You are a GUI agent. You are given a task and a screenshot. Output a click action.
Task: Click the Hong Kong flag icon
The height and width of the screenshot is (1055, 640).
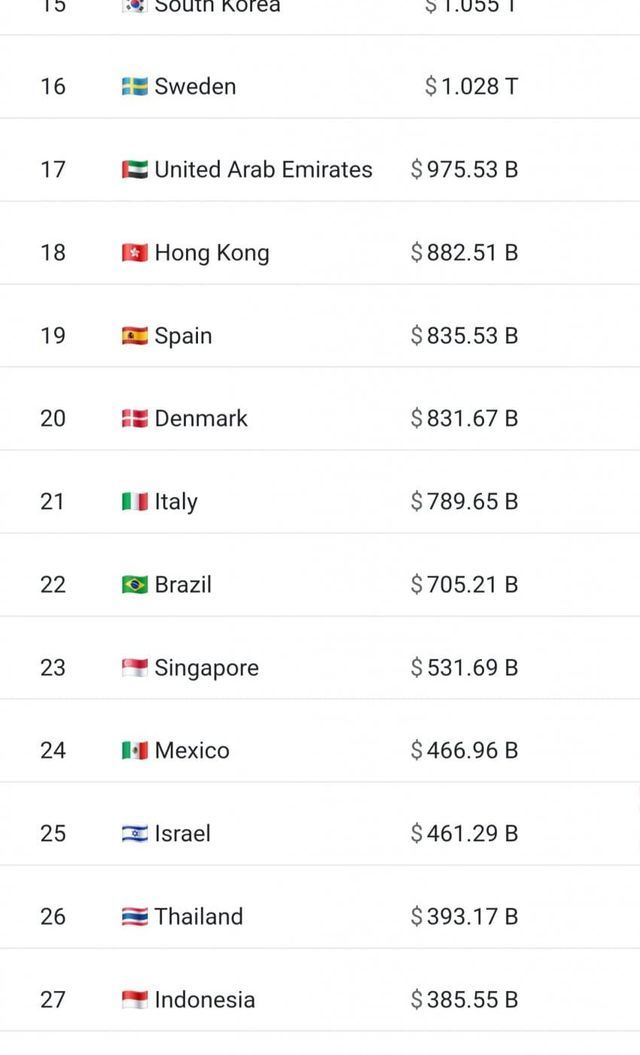point(135,253)
